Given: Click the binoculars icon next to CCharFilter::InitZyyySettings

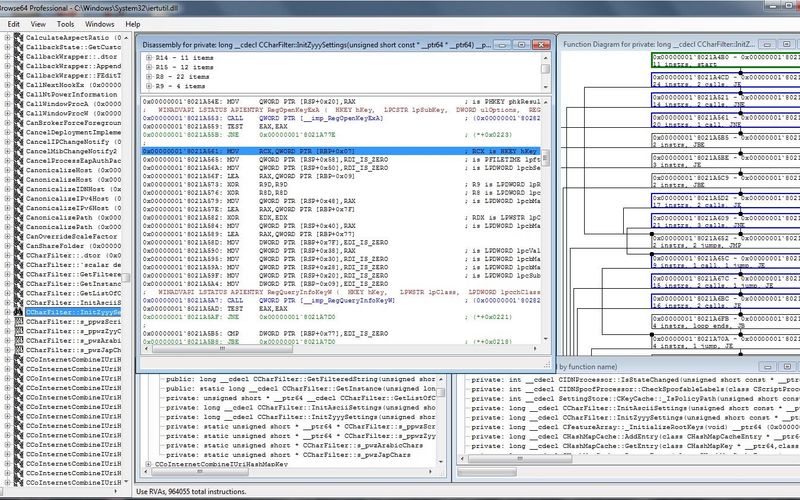Looking at the screenshot, I should pyautogui.click(x=17, y=312).
